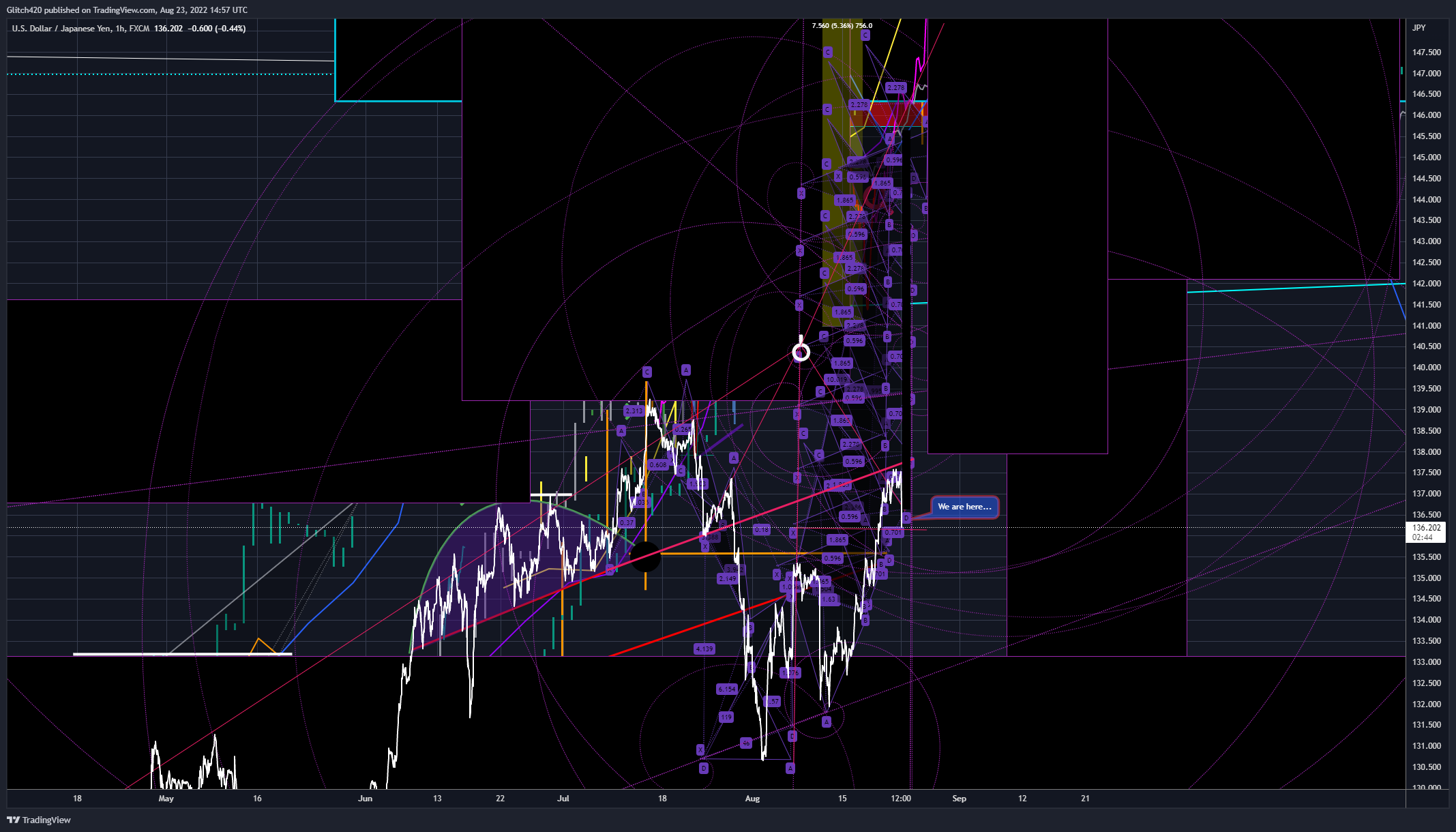
Task: Click the measurement label 7.560 (5.36%) 756.0
Action: (842, 26)
